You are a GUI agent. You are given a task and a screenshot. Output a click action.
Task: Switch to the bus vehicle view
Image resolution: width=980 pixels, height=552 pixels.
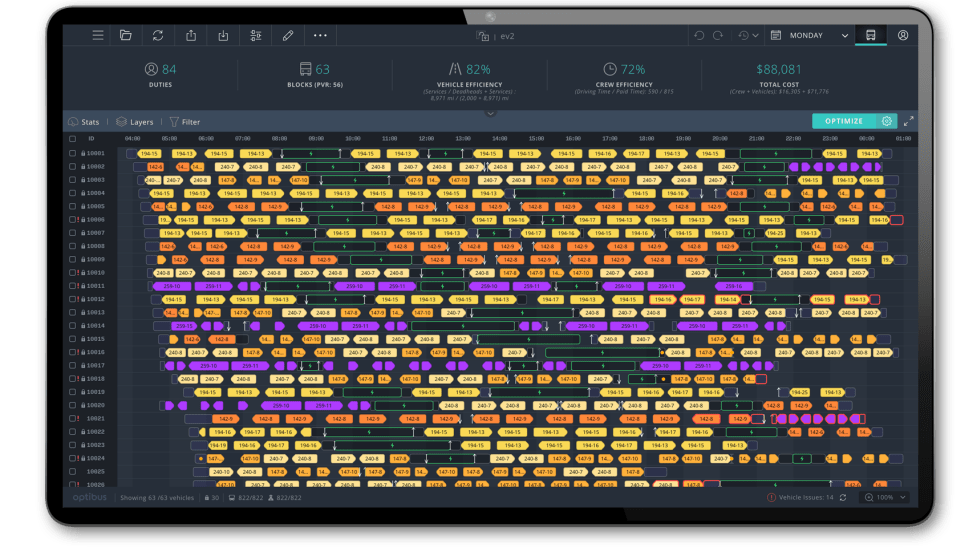coord(870,35)
